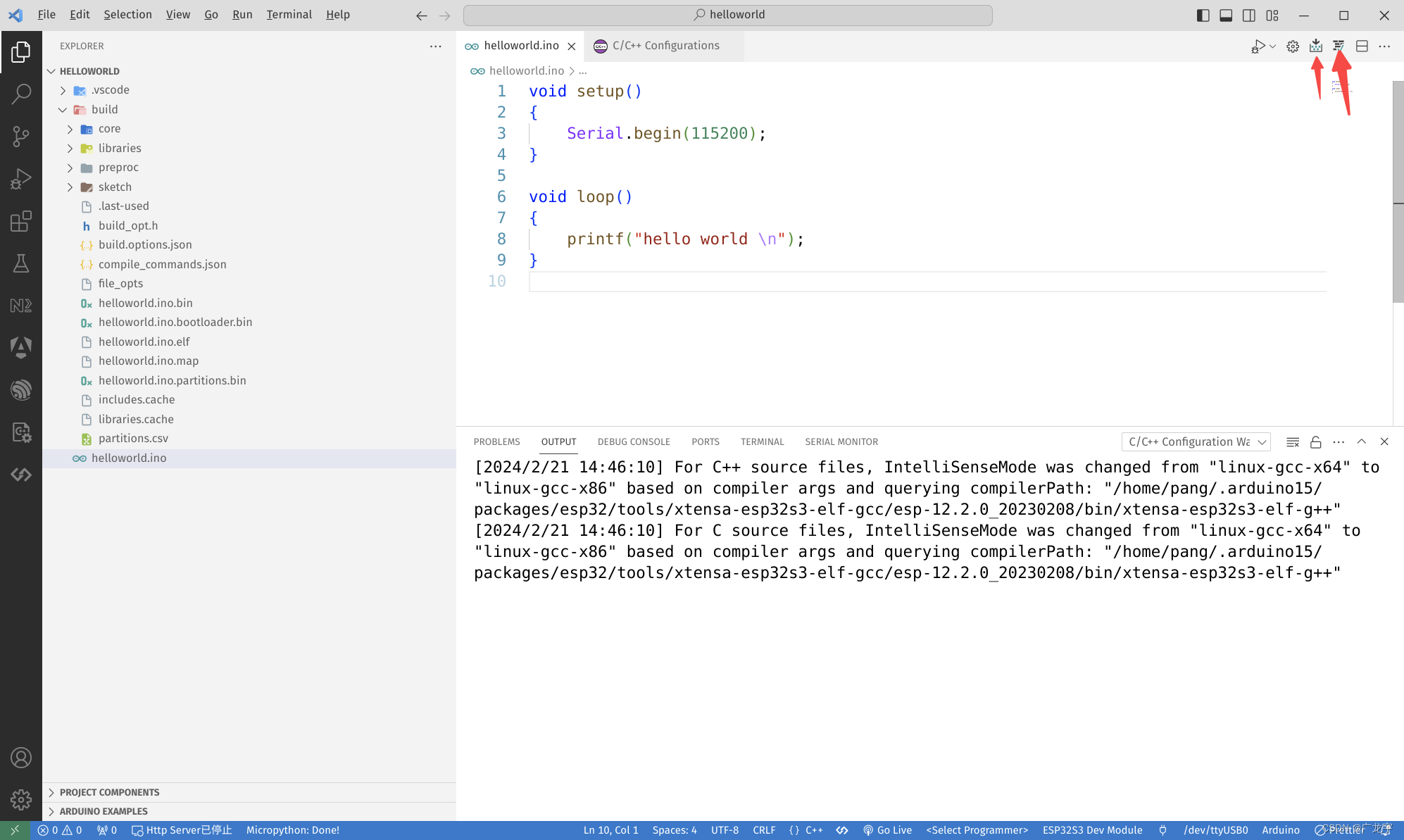Split the editor with the split icon
The width and height of the screenshot is (1404, 840).
1362,46
